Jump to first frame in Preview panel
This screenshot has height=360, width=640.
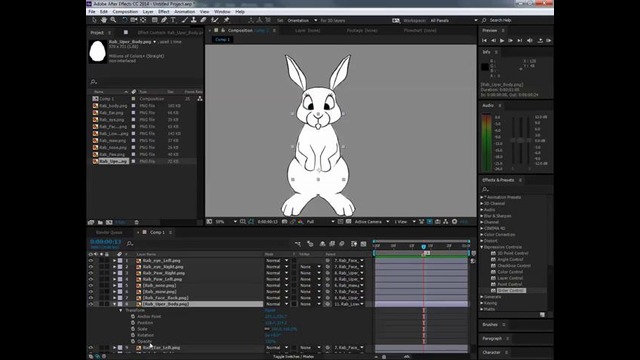pyautogui.click(x=484, y=40)
